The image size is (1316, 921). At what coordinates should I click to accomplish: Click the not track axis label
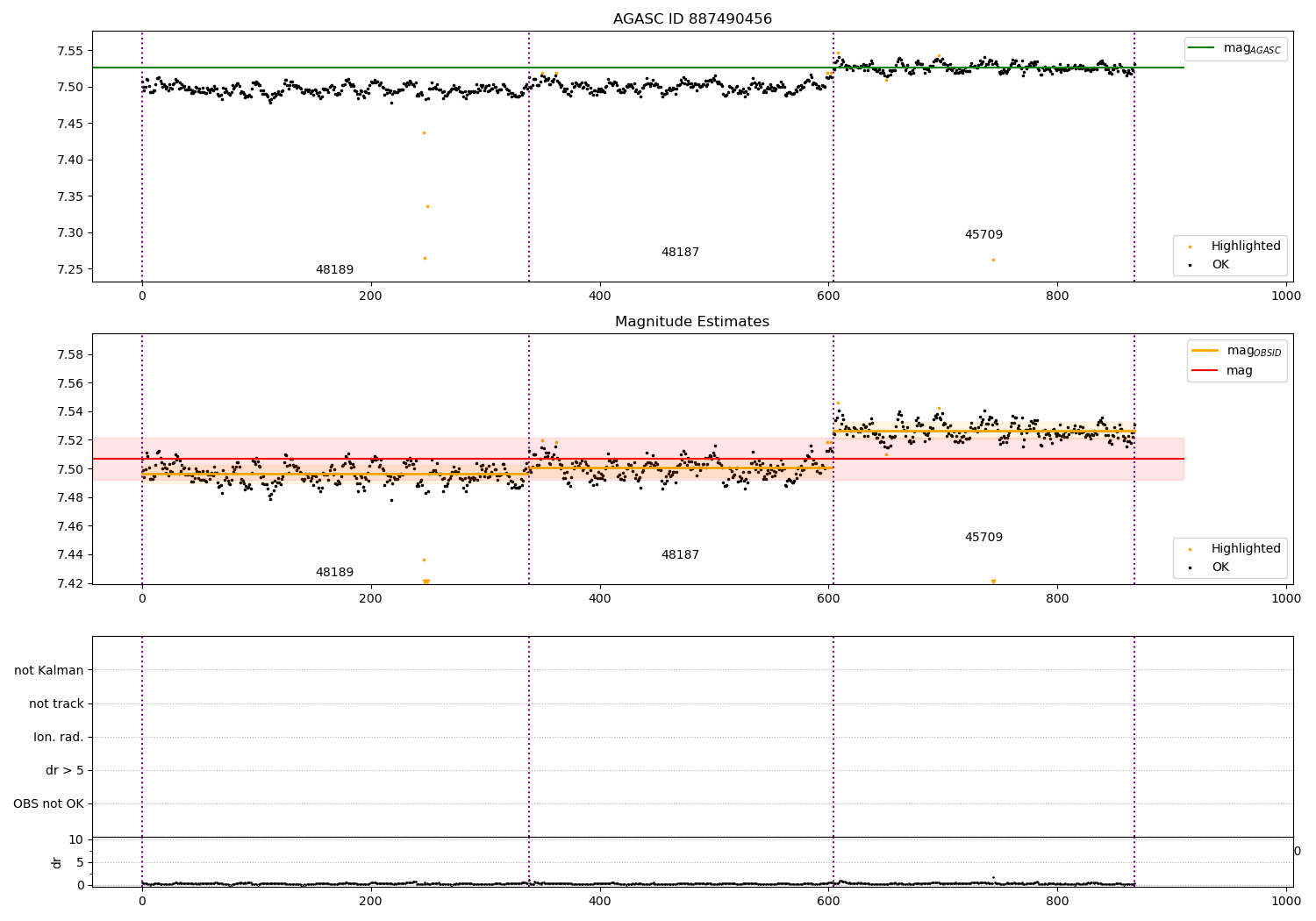click(x=56, y=703)
